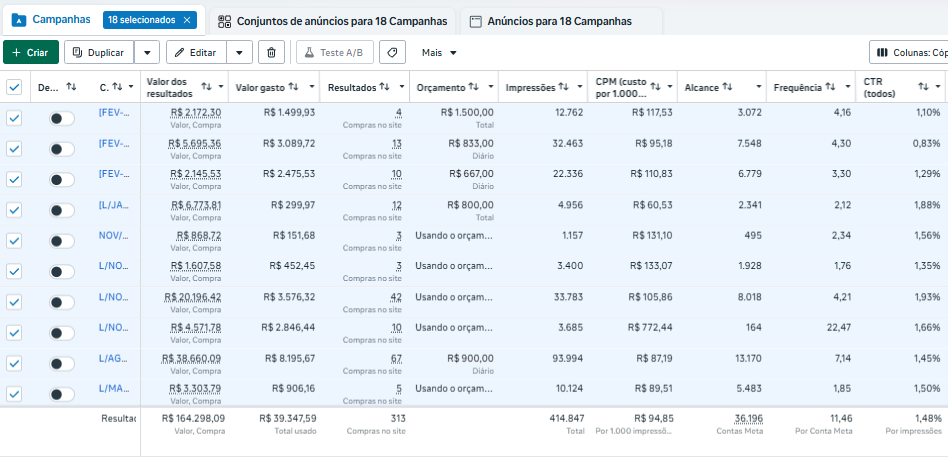The width and height of the screenshot is (948, 458).
Task: Click the R$ 1.500,00 budget cell
Action: click(467, 112)
